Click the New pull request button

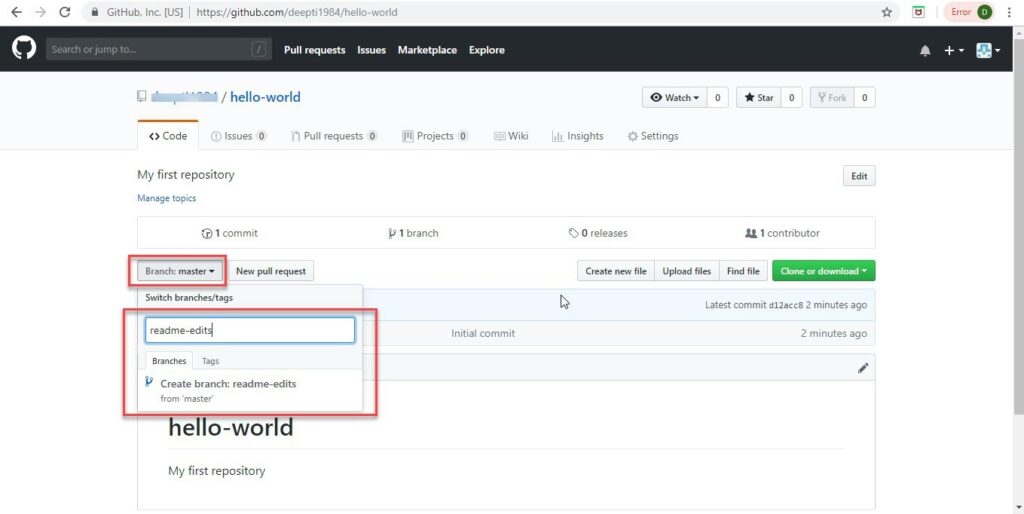point(271,271)
